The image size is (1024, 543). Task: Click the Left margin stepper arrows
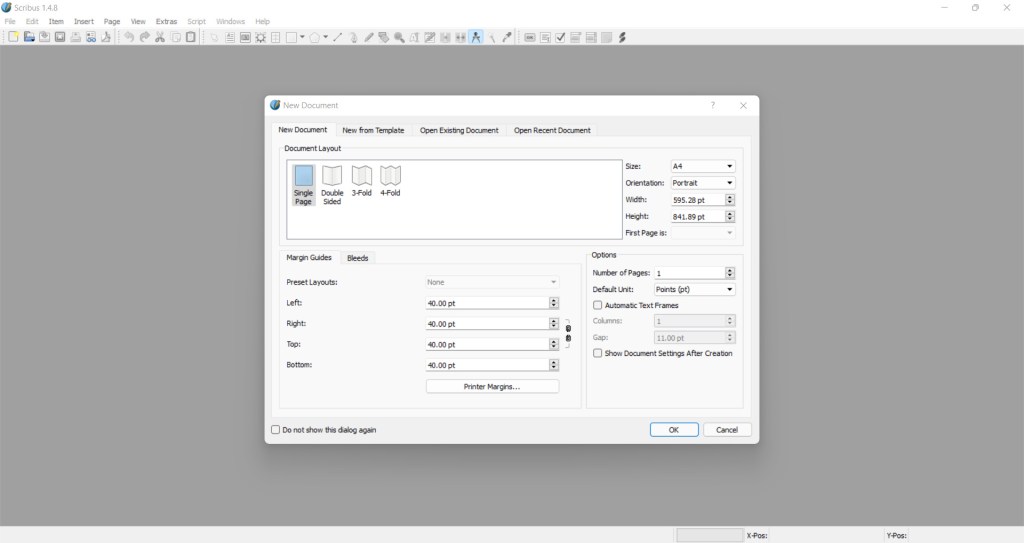(x=554, y=303)
